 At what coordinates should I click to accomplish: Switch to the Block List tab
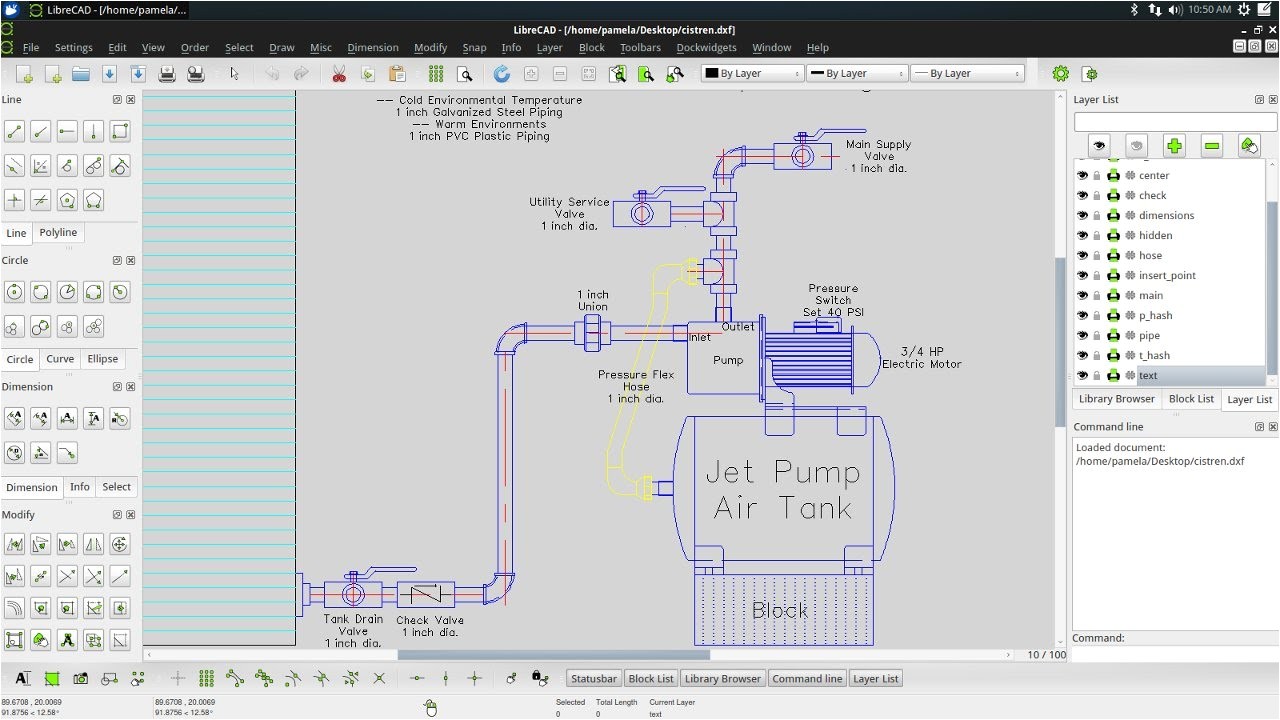point(1191,399)
